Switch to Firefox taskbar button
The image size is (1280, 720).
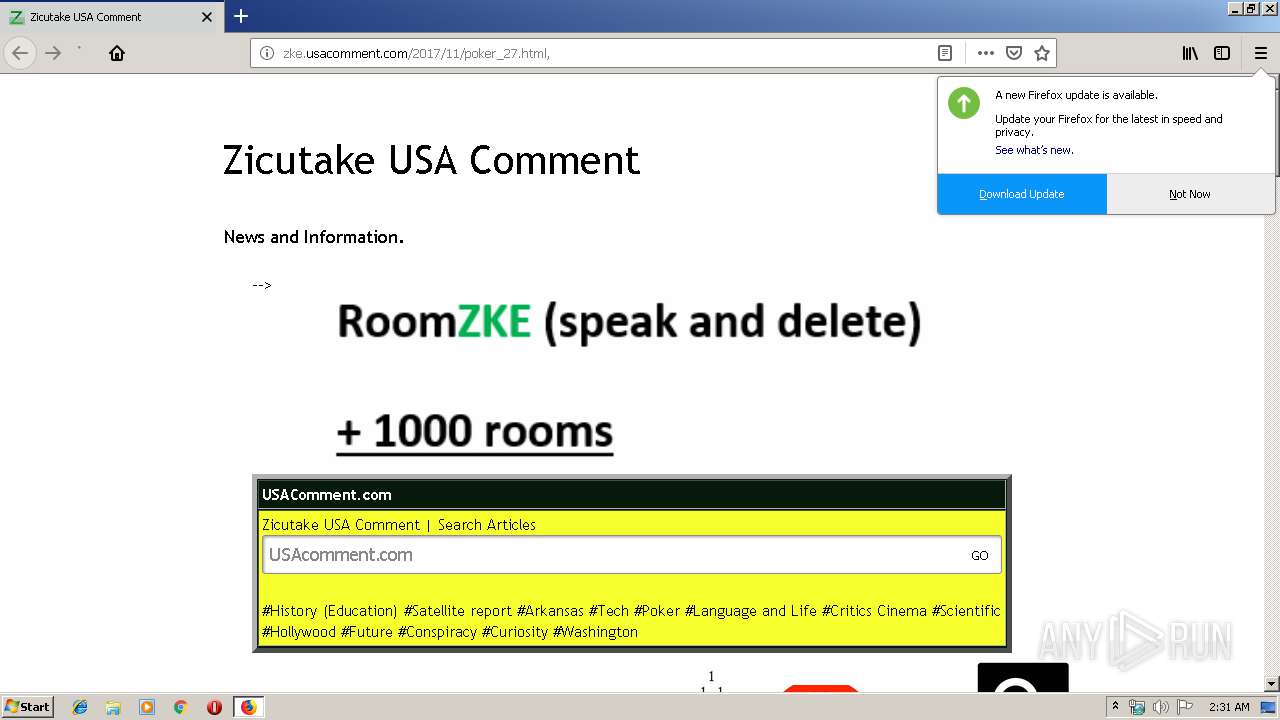[248, 707]
